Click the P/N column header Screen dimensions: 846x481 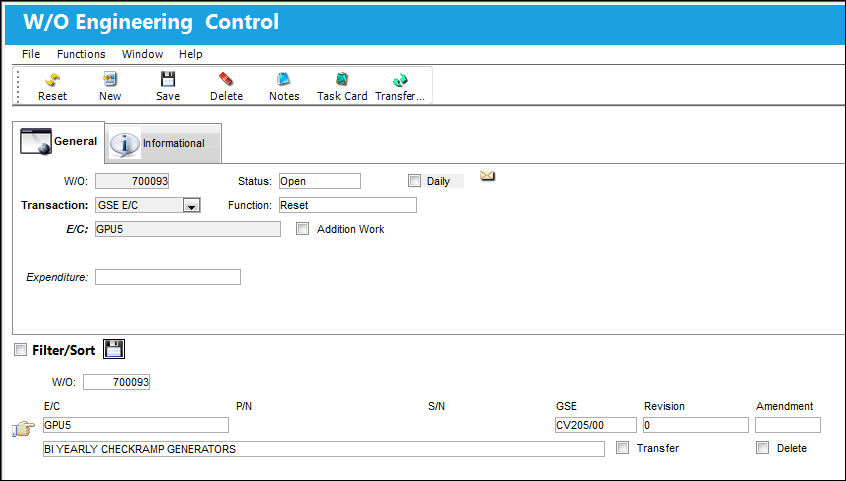coord(244,406)
